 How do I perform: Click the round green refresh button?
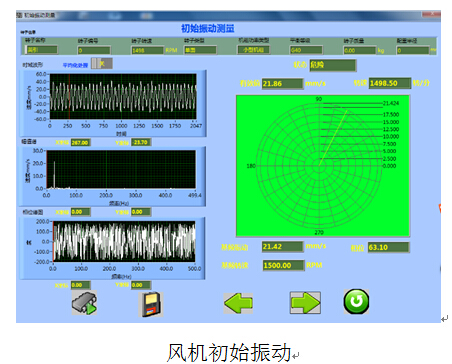[356, 301]
